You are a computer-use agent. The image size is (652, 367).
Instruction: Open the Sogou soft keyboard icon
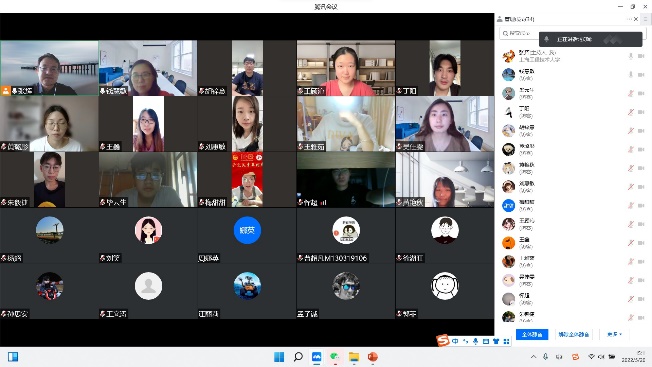(x=486, y=341)
